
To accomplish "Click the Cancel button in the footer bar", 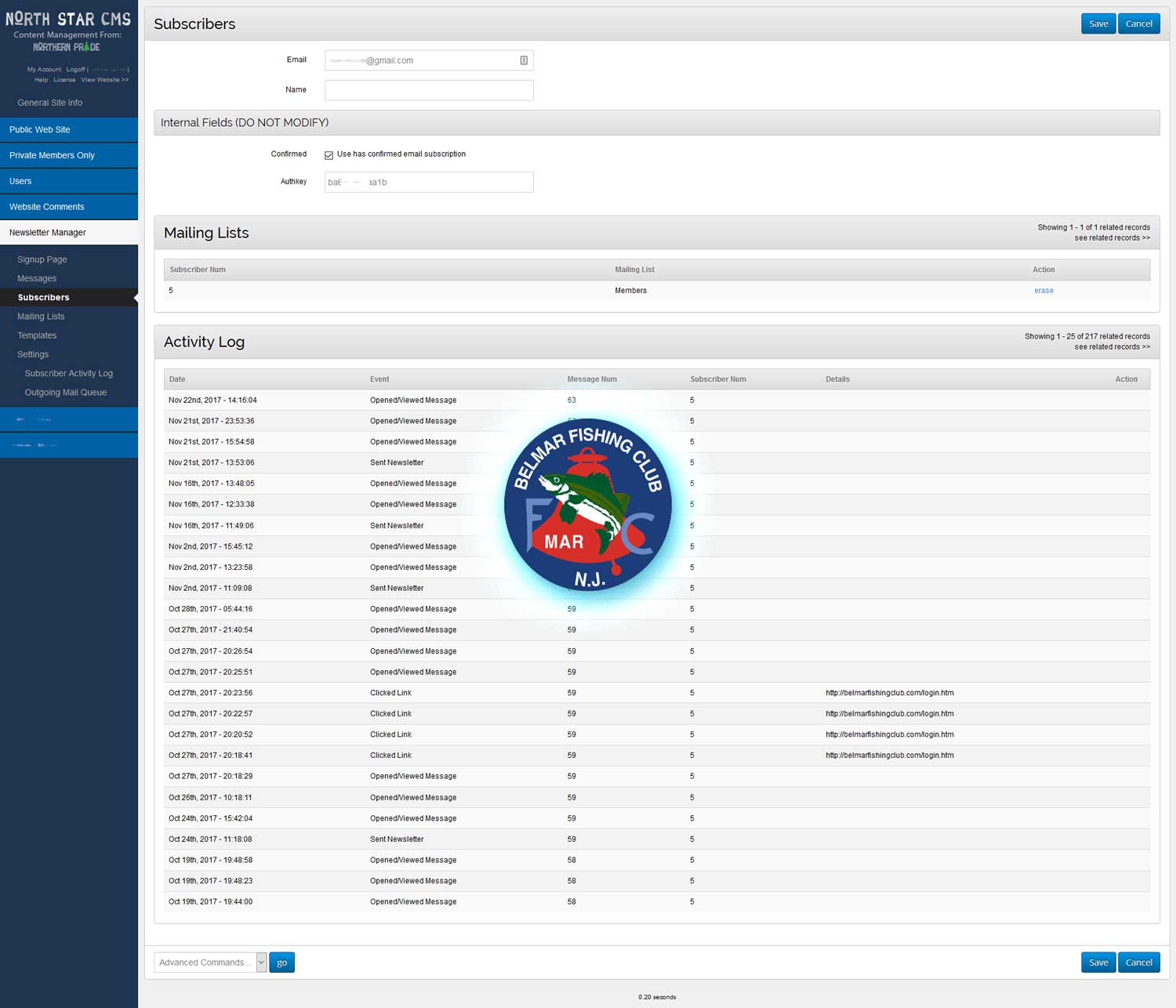I will click(1138, 963).
